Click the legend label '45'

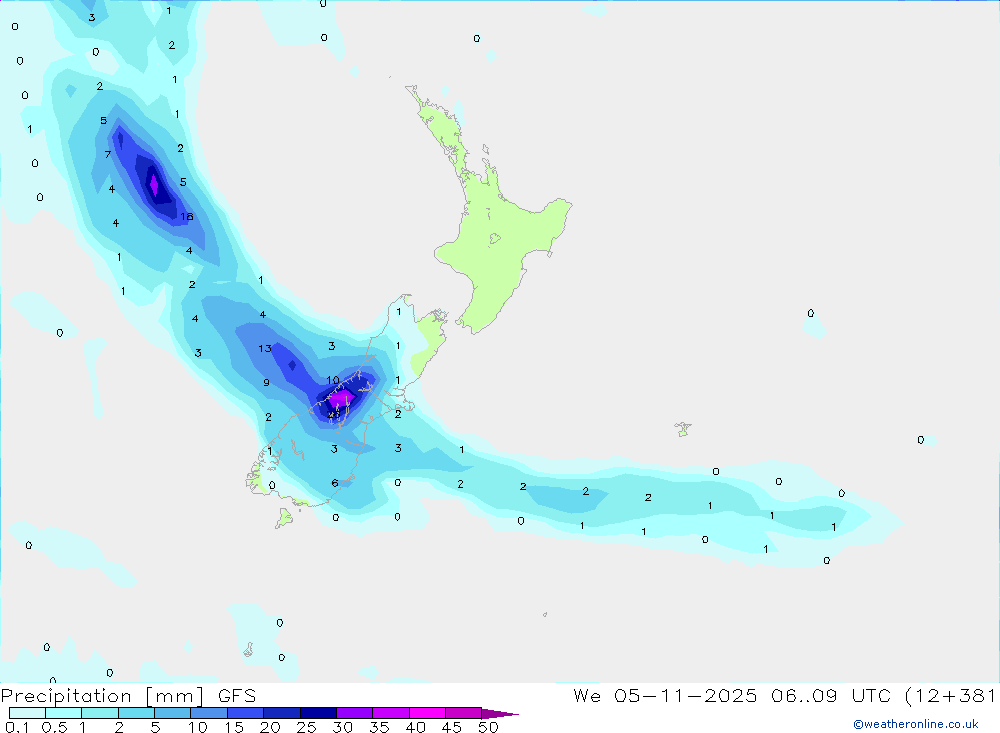452,727
